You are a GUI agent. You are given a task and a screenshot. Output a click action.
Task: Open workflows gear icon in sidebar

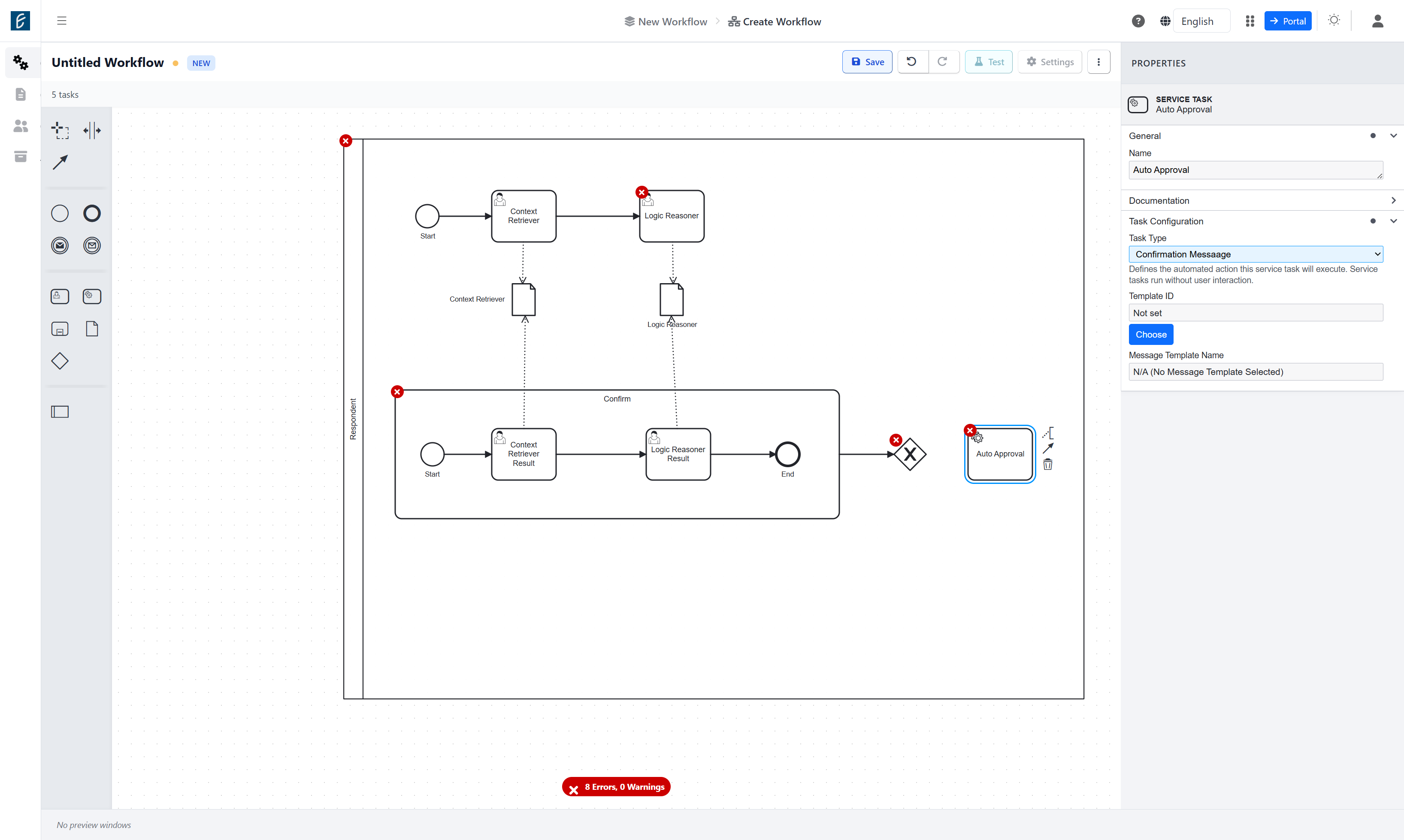click(x=21, y=62)
